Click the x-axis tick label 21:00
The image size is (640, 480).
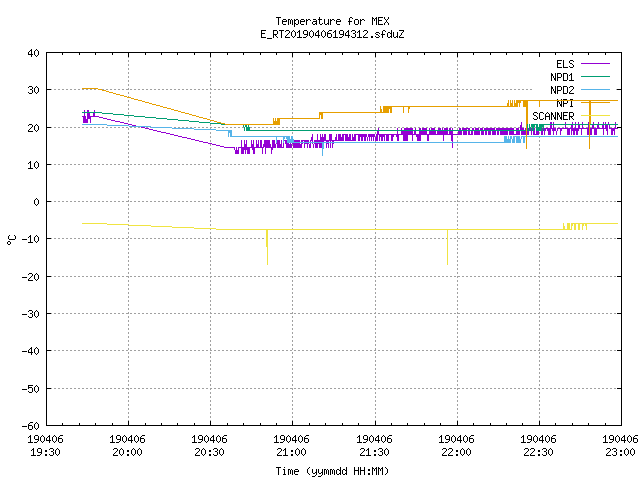click(x=291, y=452)
